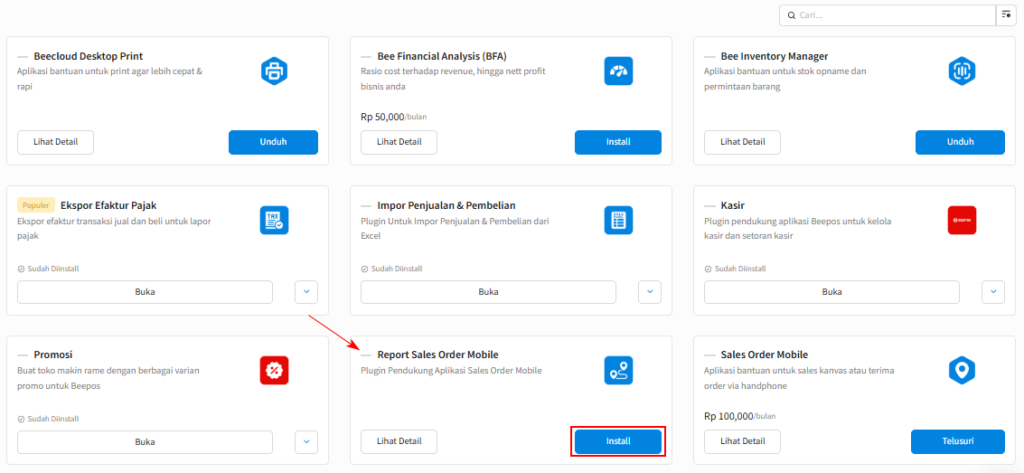The height and width of the screenshot is (473, 1024).
Task: Expand dropdown arrow in the Kasir card
Action: (x=993, y=292)
